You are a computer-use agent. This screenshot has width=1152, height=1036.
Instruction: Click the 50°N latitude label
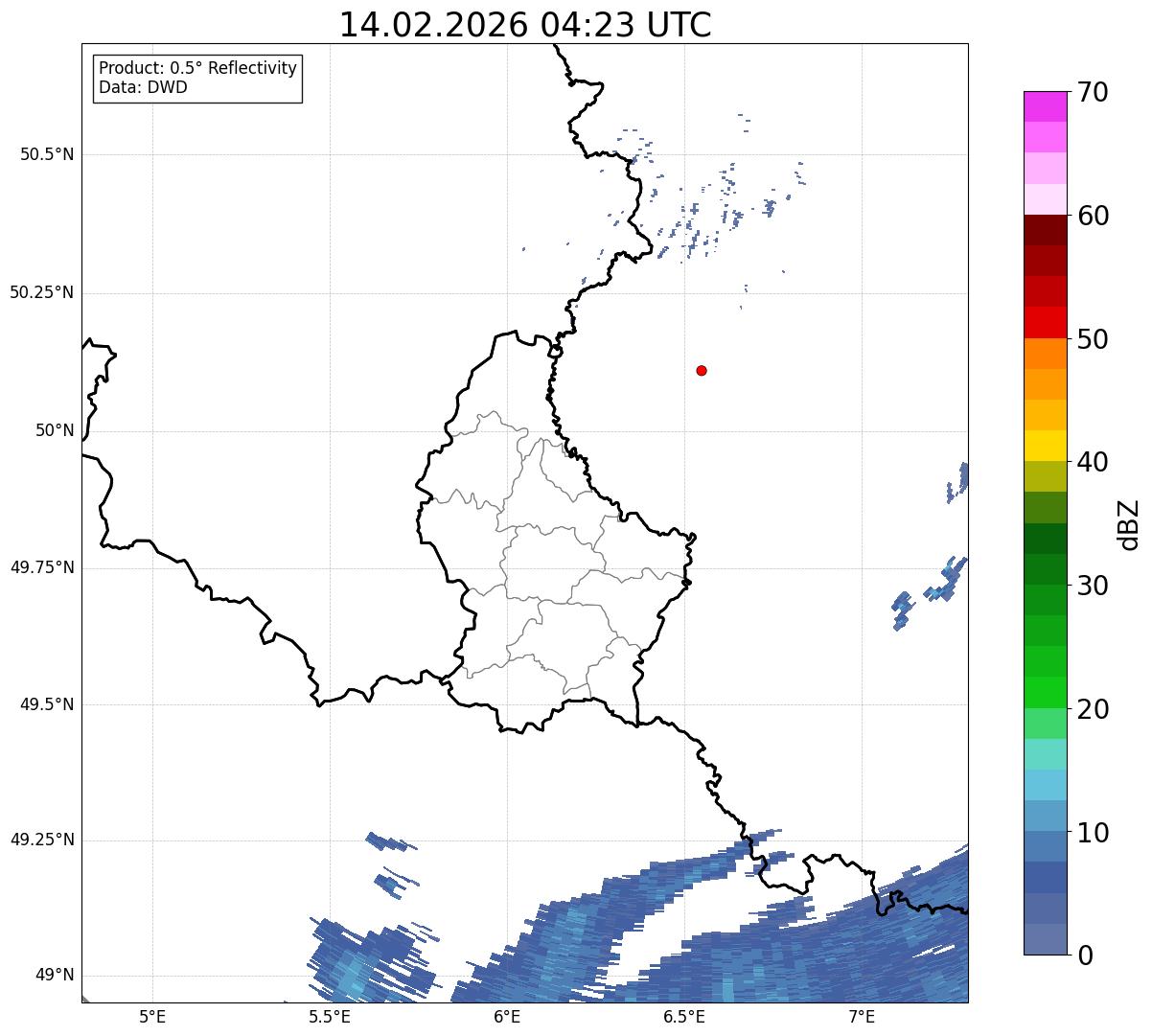(55, 430)
